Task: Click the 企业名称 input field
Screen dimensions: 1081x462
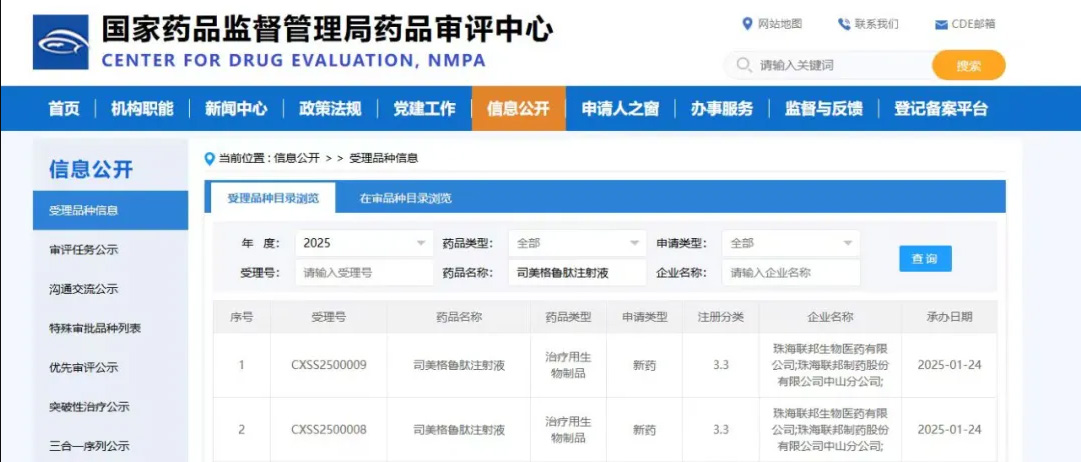Action: (x=790, y=273)
